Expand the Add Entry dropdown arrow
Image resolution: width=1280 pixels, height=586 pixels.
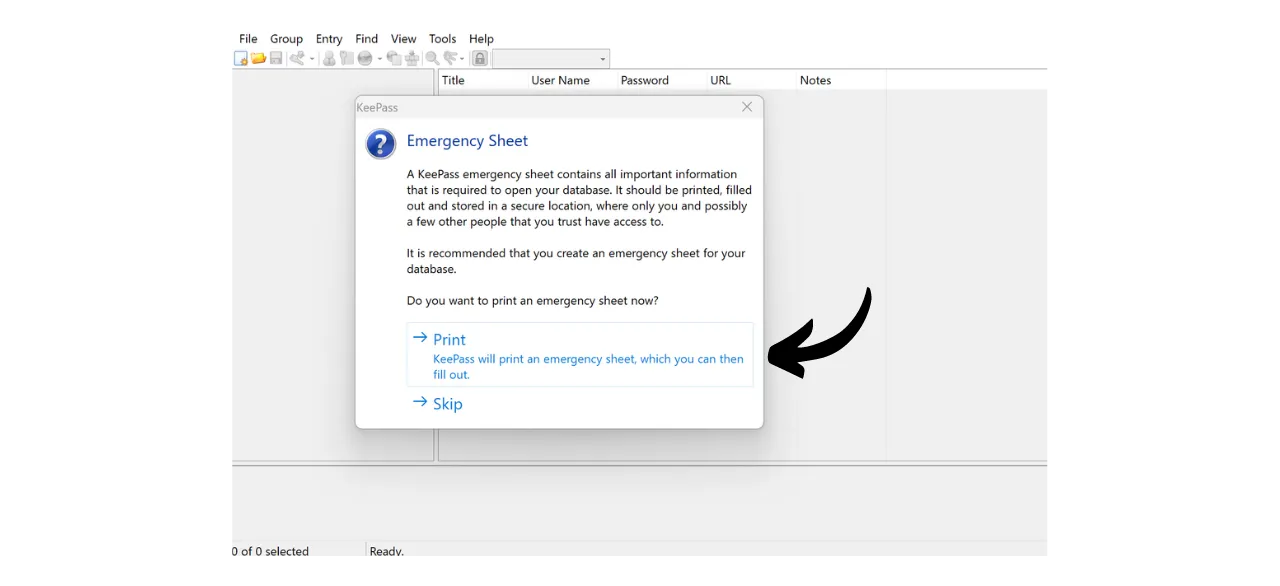(x=311, y=58)
